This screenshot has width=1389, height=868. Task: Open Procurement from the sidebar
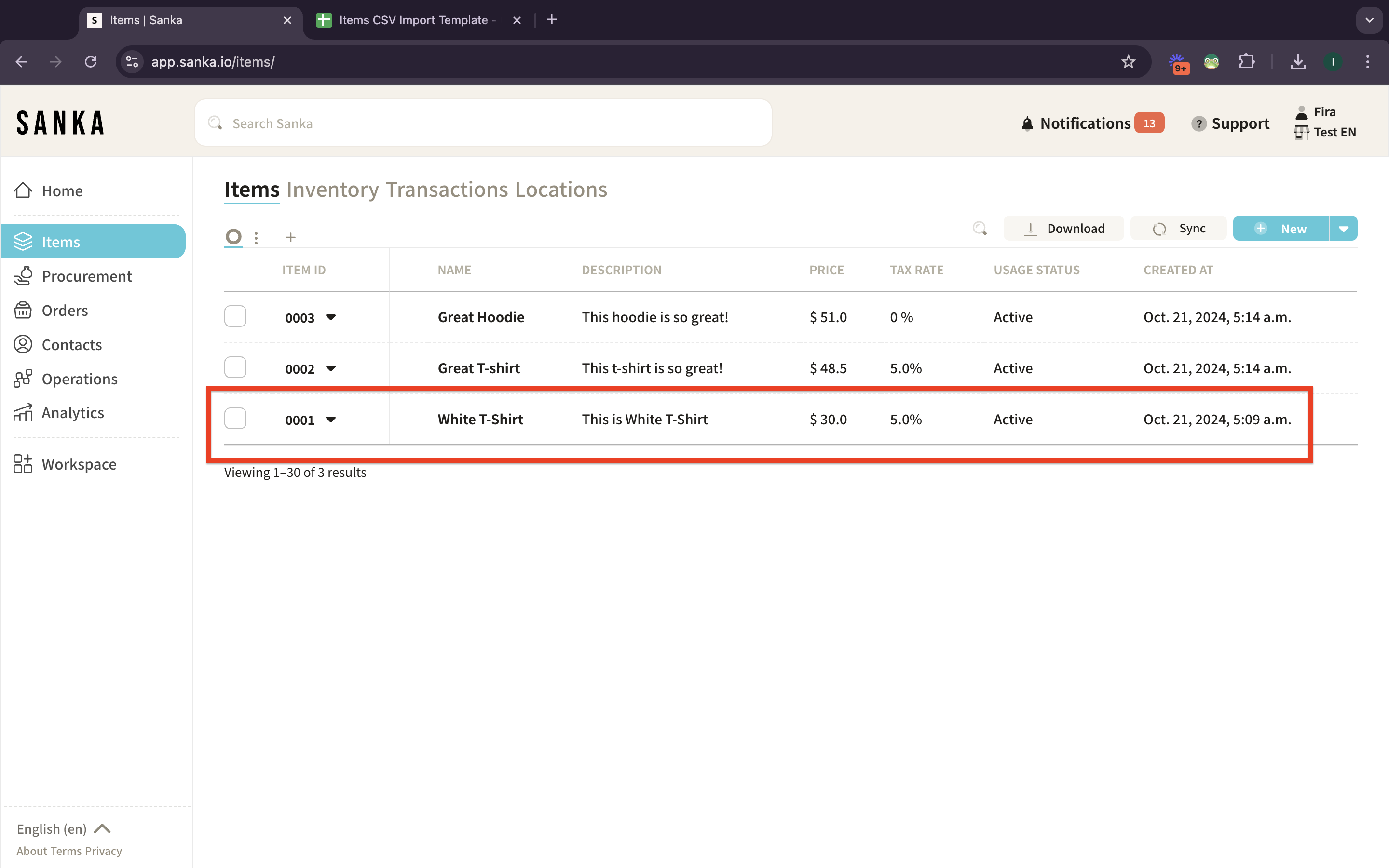[86, 276]
